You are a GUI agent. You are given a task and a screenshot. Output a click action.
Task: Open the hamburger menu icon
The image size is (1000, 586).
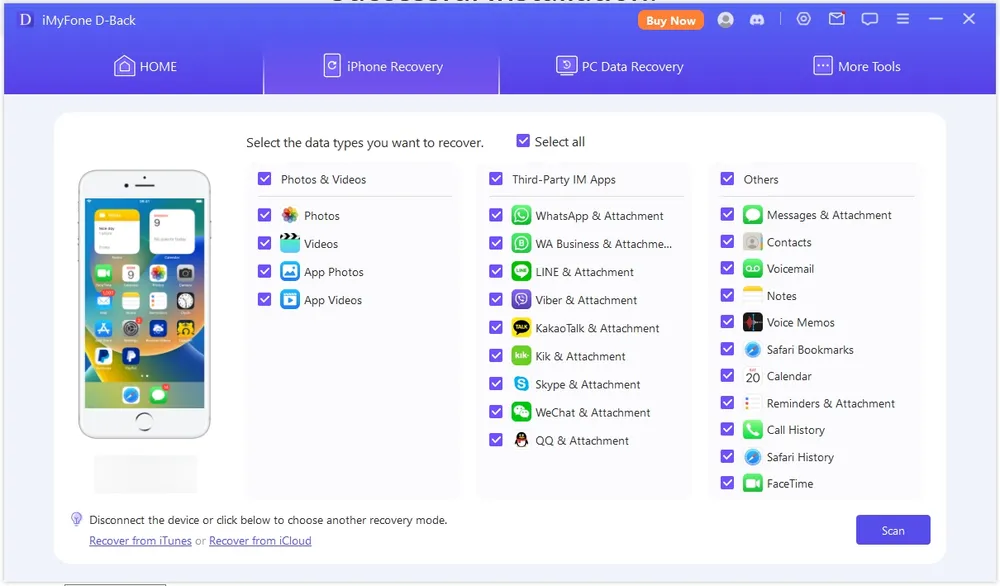click(x=903, y=19)
